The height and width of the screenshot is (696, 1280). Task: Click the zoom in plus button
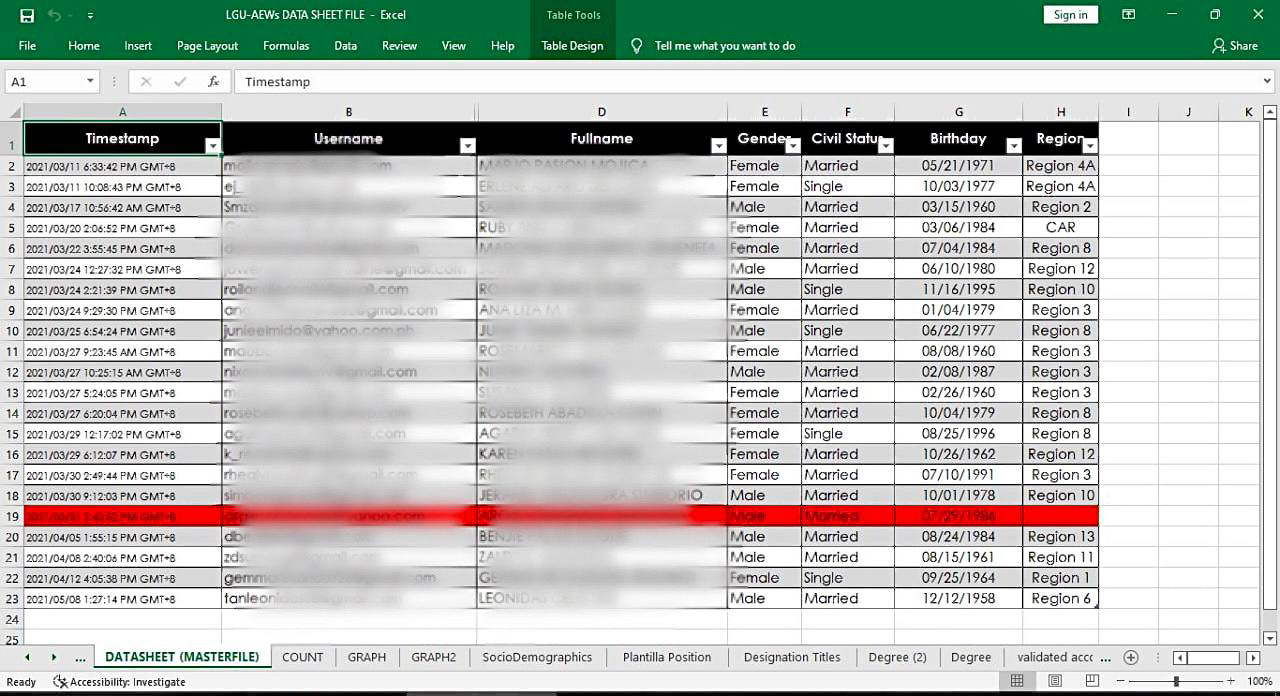1230,681
